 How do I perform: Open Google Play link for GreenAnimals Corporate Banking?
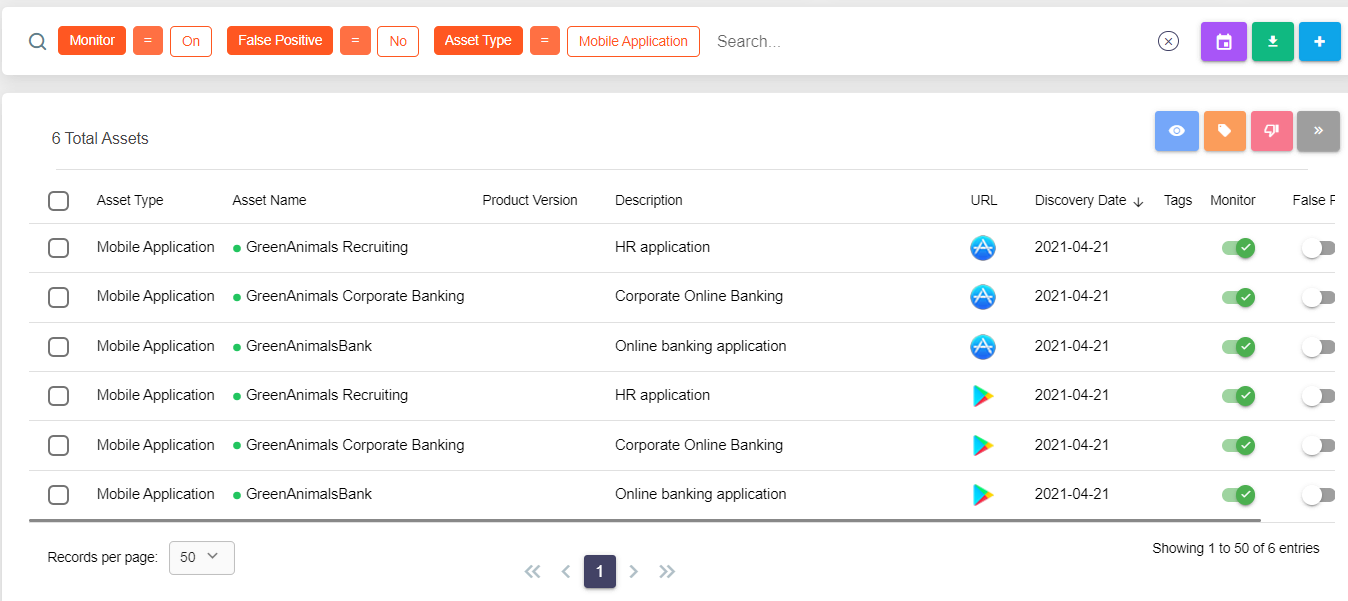[x=983, y=445]
